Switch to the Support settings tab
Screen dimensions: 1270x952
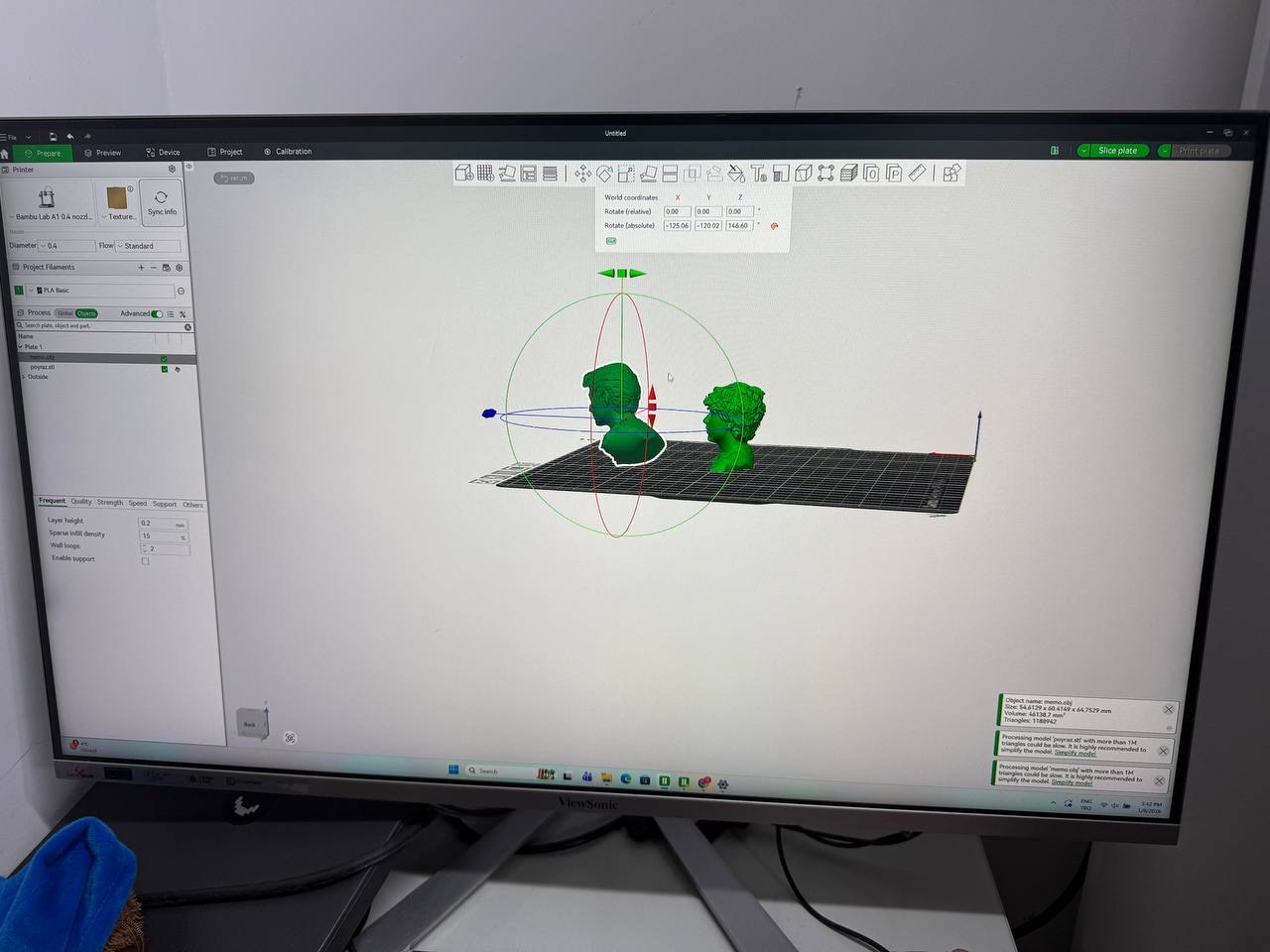pyautogui.click(x=165, y=504)
